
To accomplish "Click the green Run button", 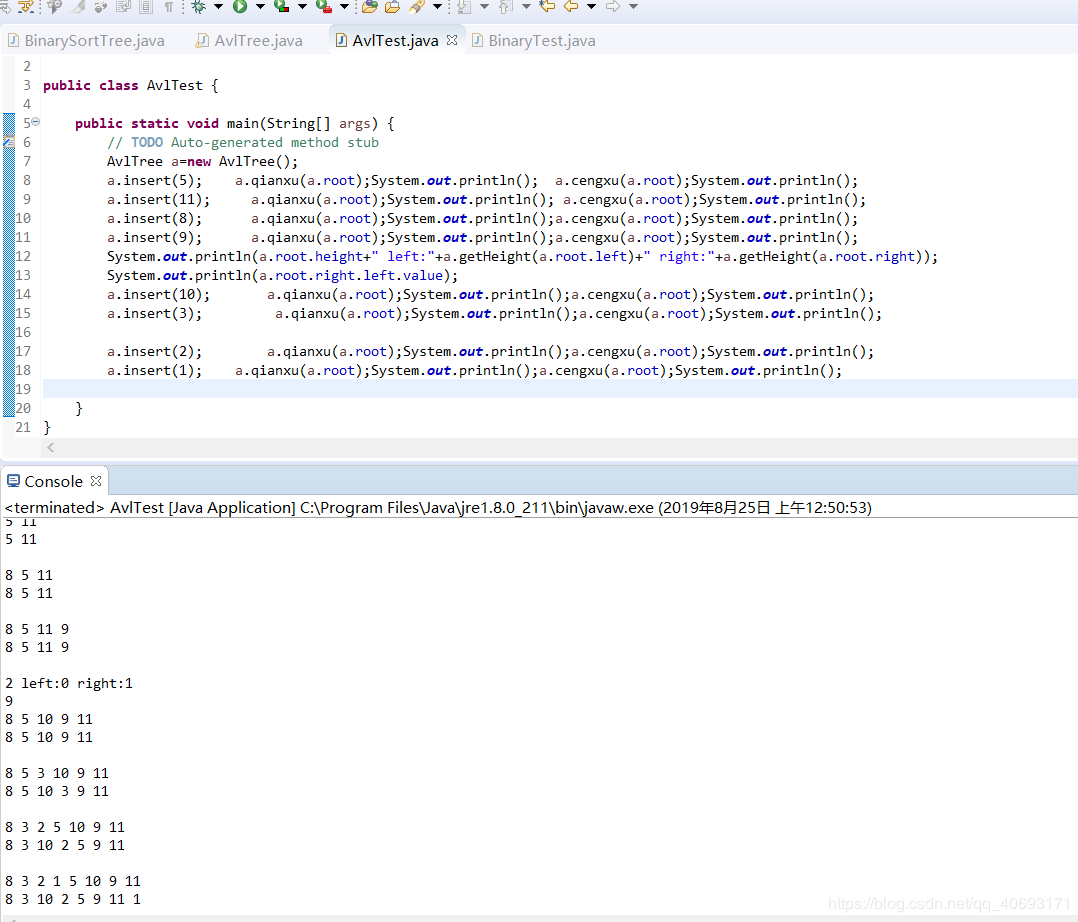I will point(240,7).
